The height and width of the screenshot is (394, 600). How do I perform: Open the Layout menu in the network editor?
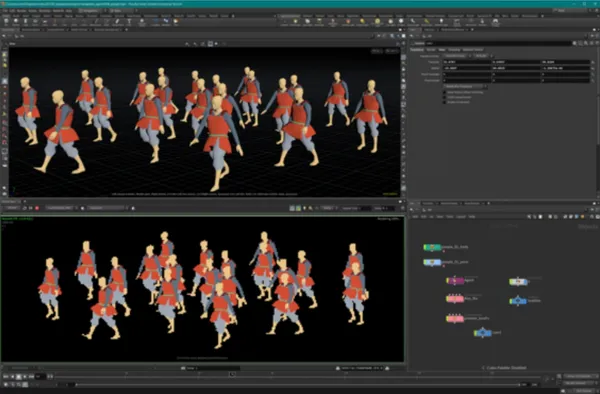(x=461, y=217)
